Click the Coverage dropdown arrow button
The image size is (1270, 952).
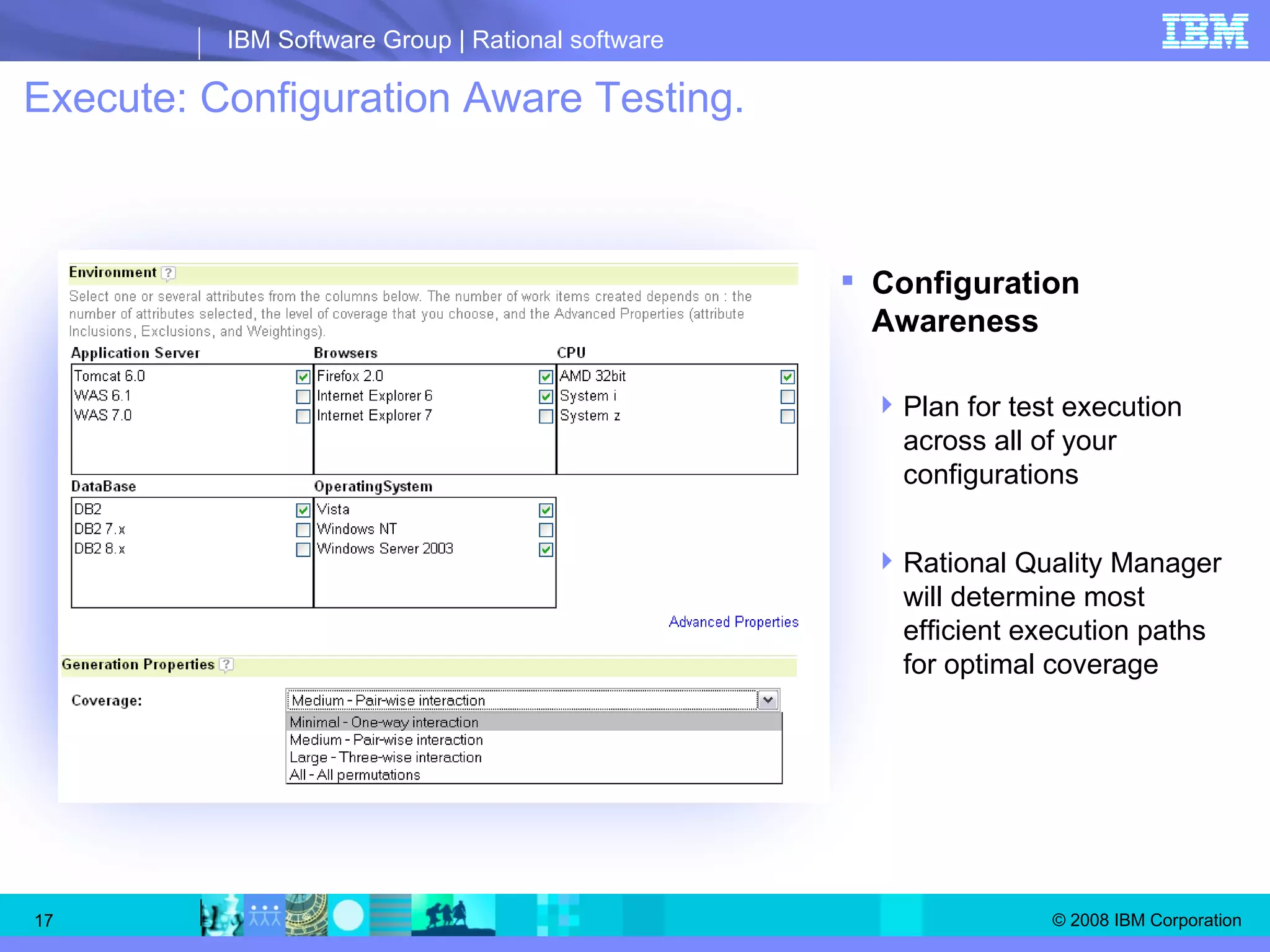point(768,700)
